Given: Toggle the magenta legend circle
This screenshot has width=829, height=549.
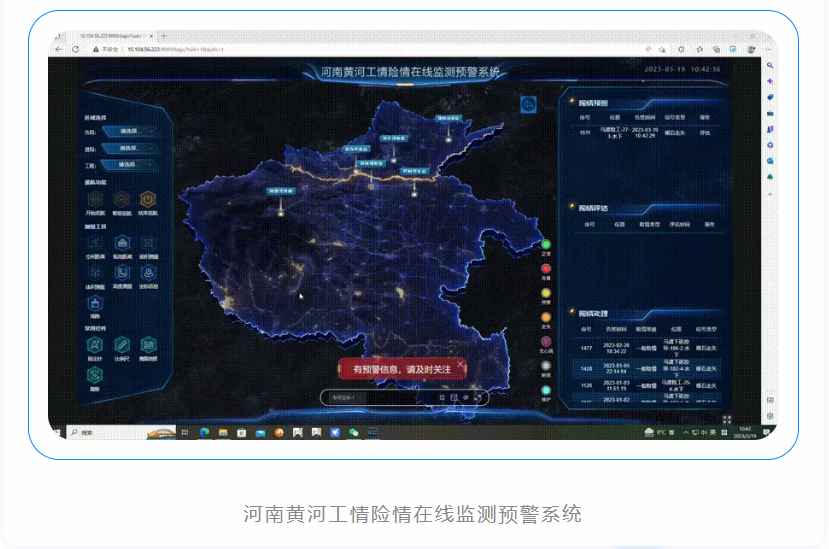Looking at the screenshot, I should pyautogui.click(x=546, y=342).
